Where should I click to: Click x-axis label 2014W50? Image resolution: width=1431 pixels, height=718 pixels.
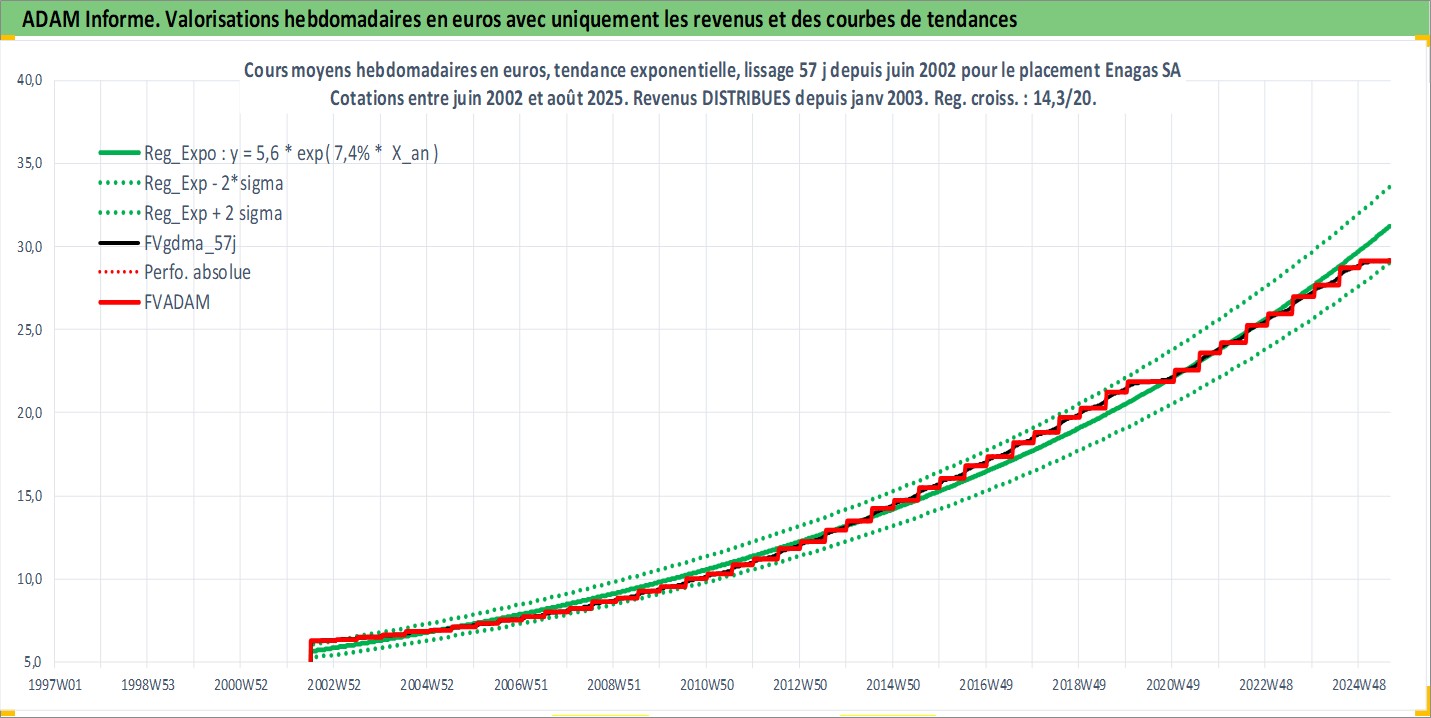[892, 684]
